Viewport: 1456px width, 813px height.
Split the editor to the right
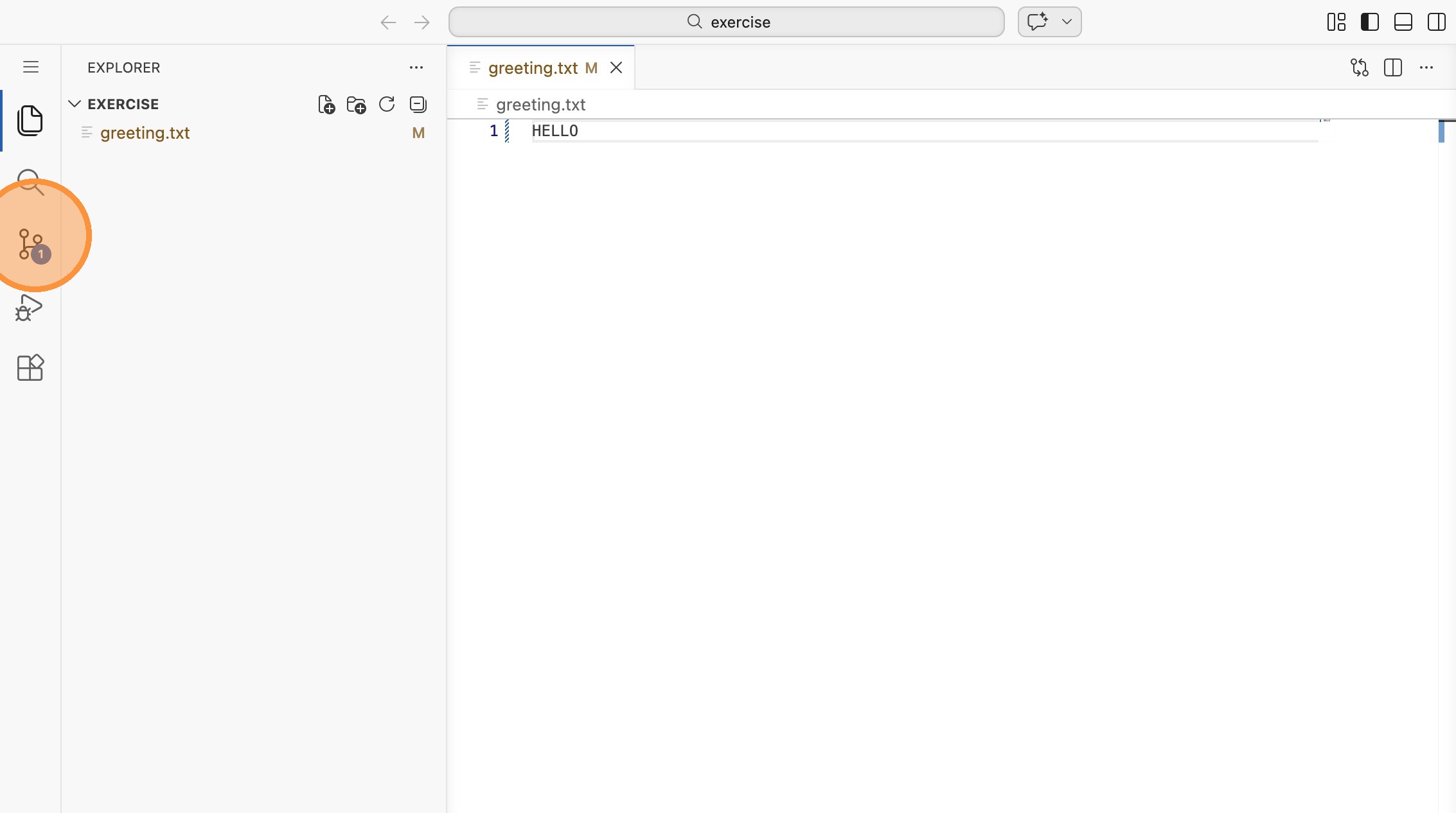pyautogui.click(x=1393, y=67)
